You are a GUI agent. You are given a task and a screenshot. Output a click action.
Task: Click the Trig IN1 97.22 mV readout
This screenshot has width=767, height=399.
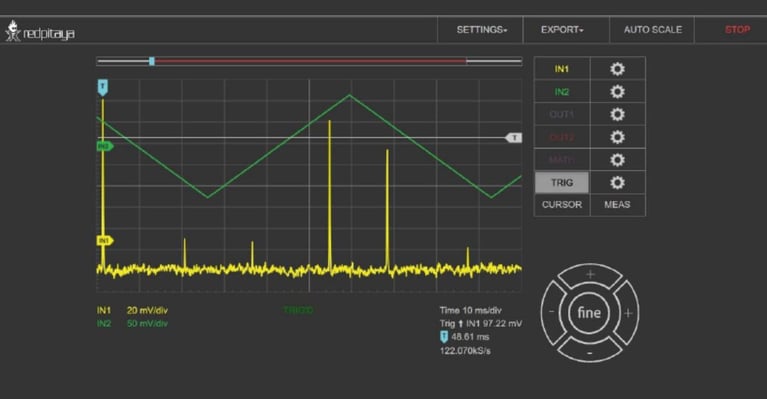pos(481,324)
